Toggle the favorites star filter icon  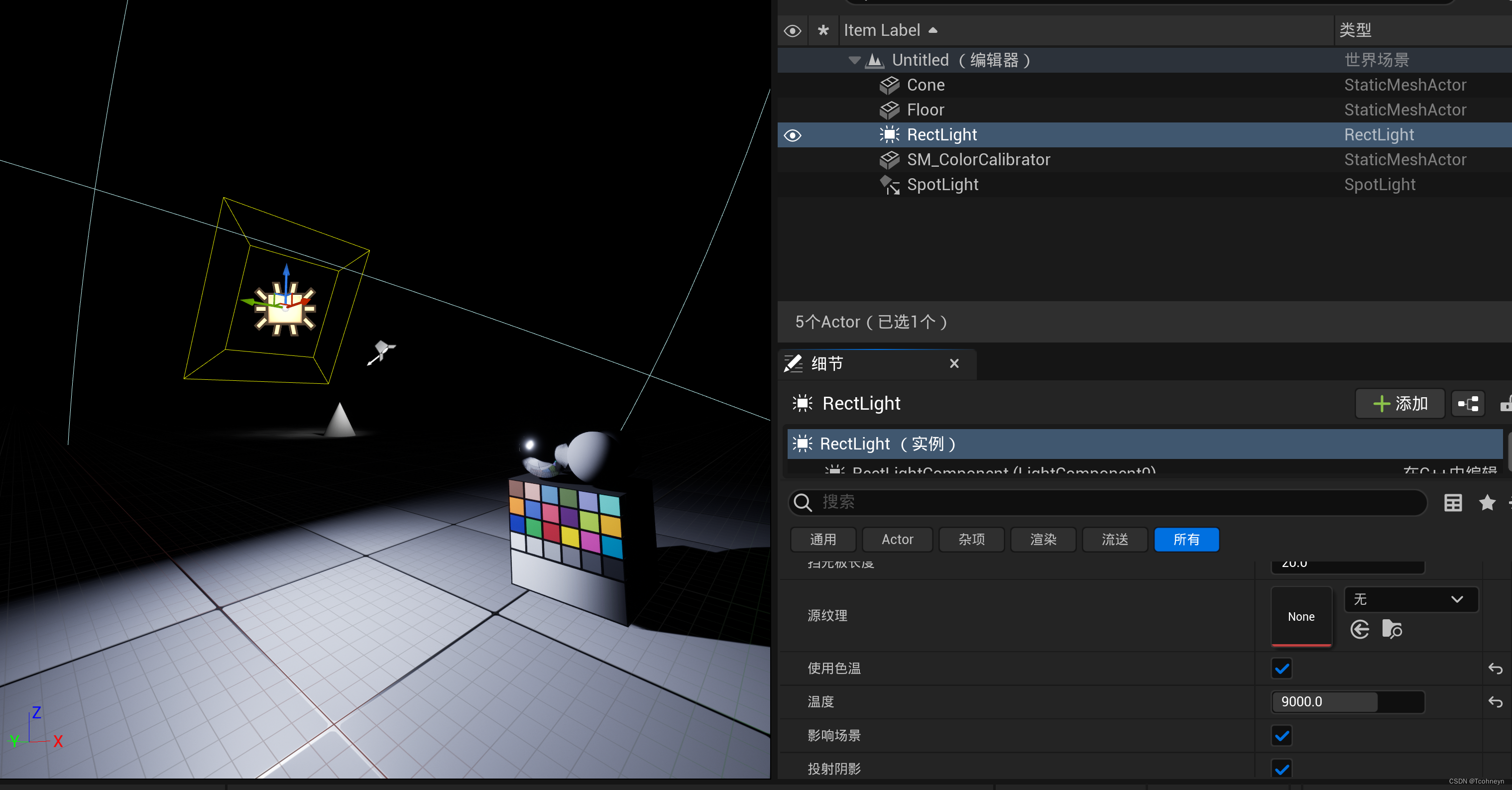point(1487,502)
